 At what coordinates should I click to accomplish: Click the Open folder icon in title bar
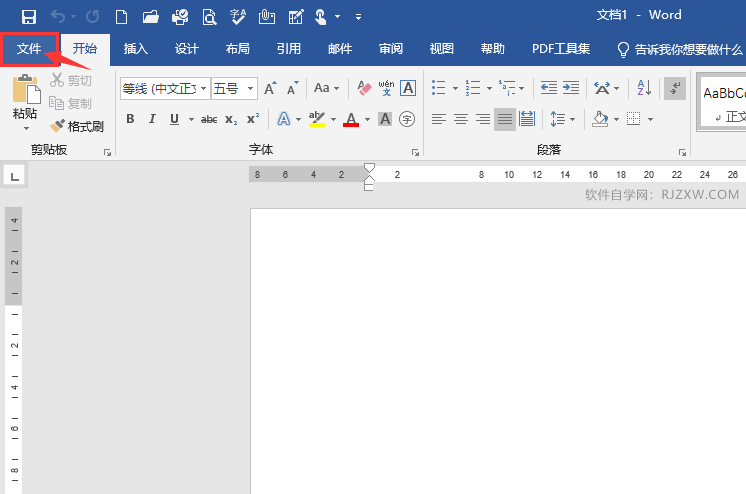(x=150, y=16)
